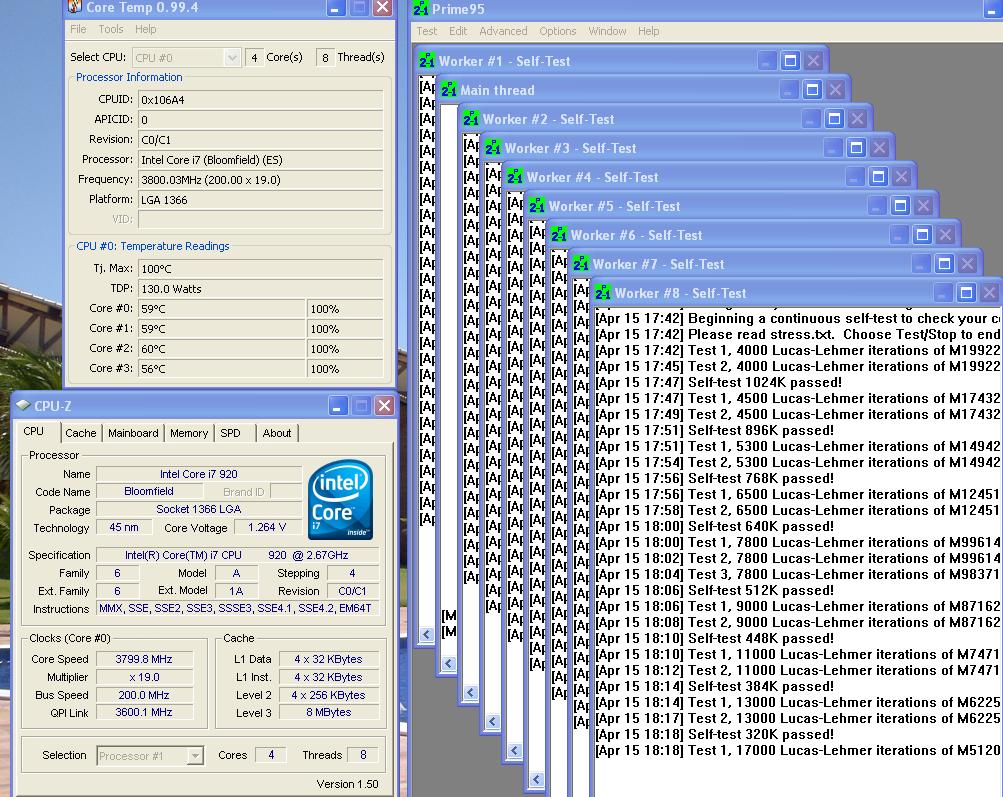This screenshot has height=797, width=1003.
Task: Close the Worker #4 Self-Test window
Action: click(x=902, y=177)
